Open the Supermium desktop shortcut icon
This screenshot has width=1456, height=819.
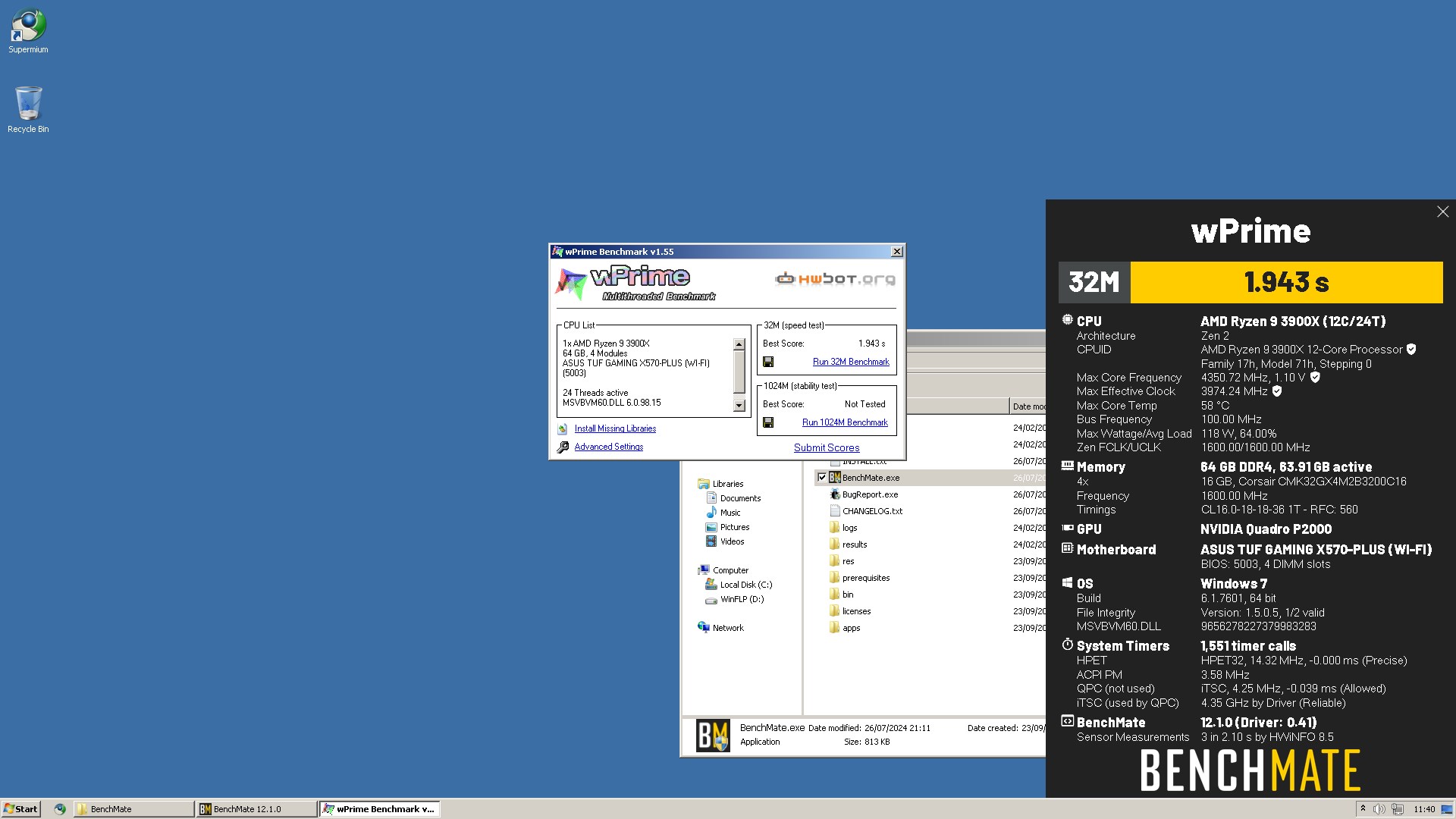coord(28,26)
